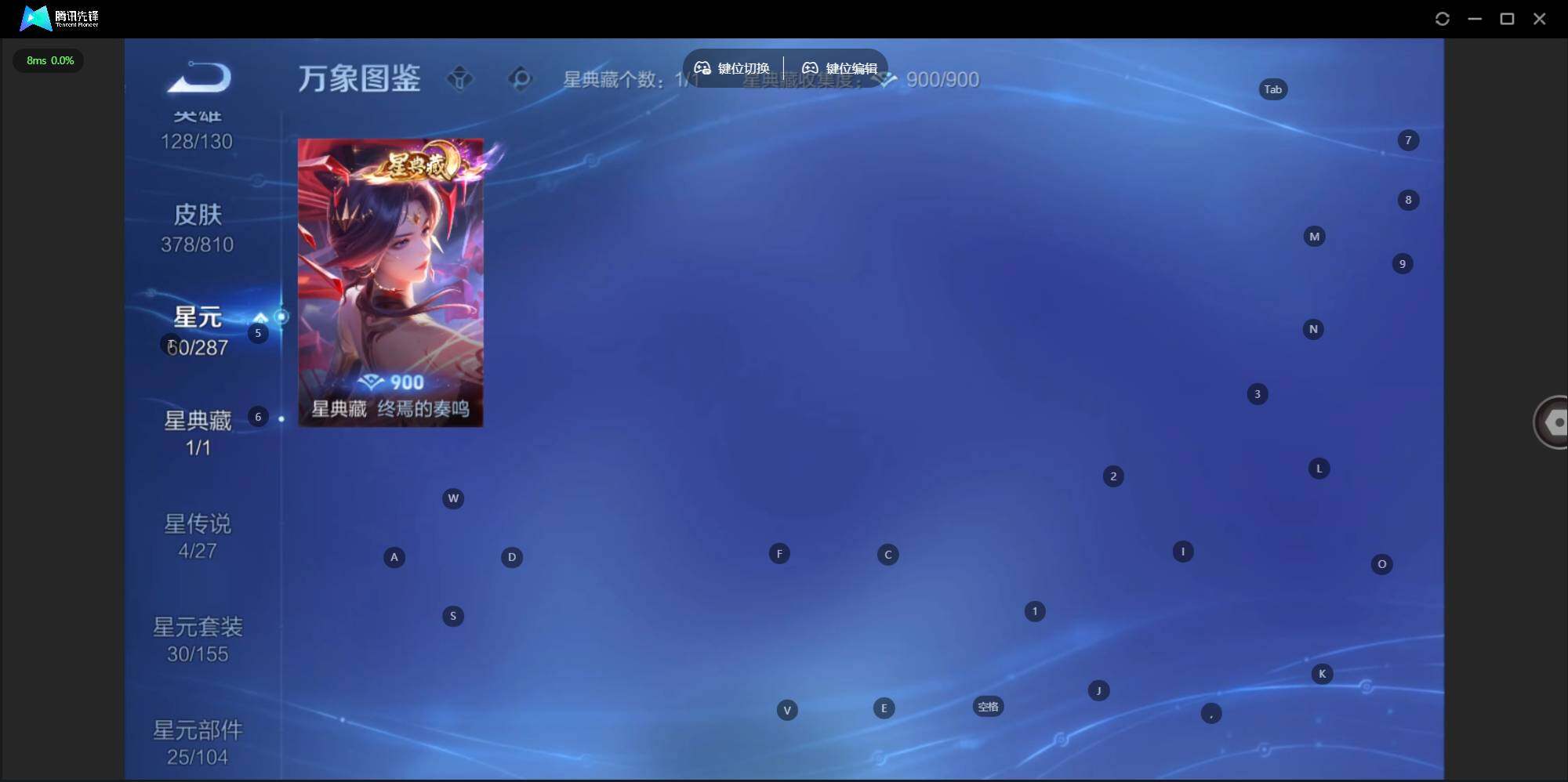Click the key marker labeled 5
The width and height of the screenshot is (1568, 782).
pos(258,333)
